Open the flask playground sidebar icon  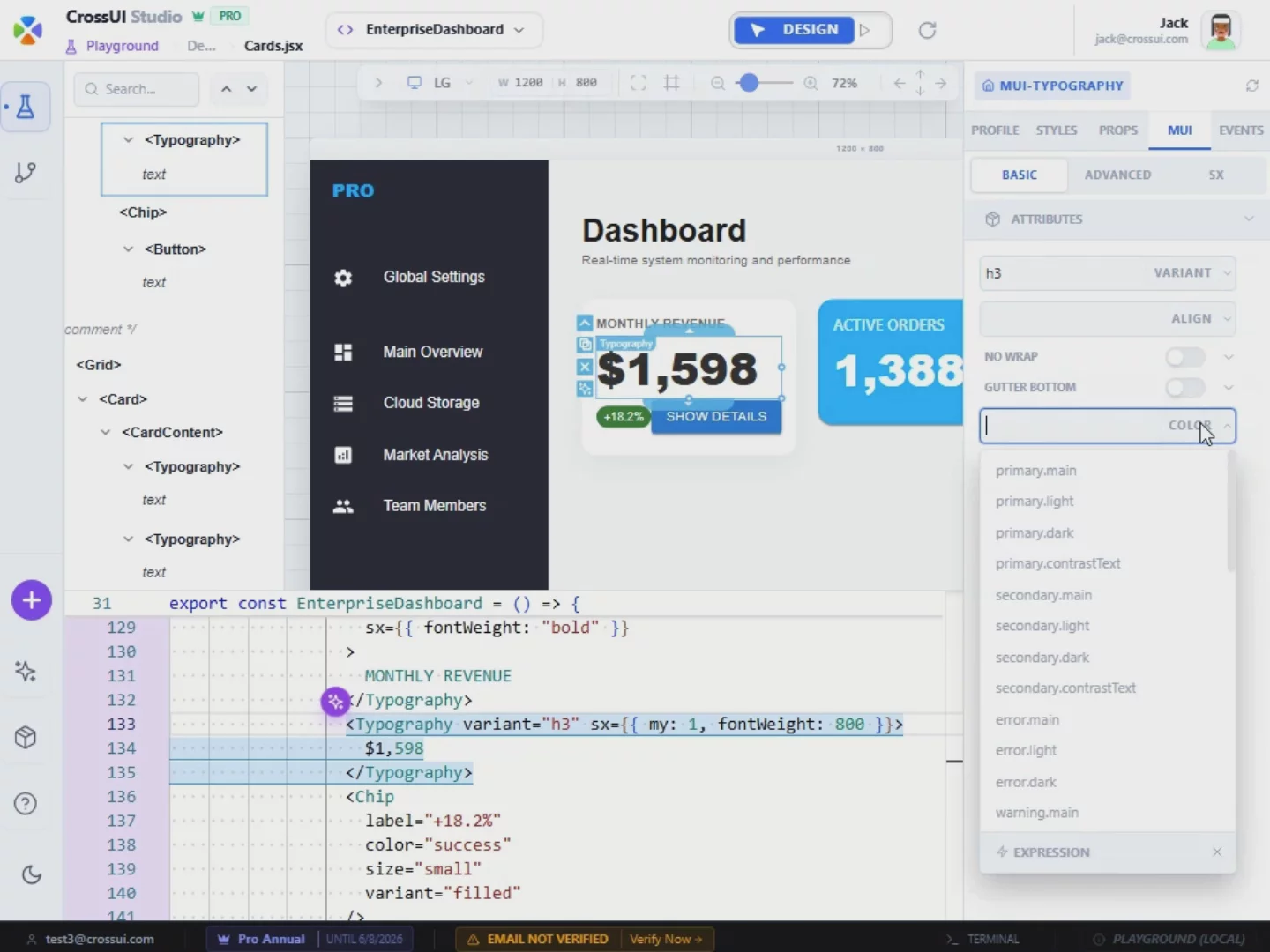(x=26, y=108)
